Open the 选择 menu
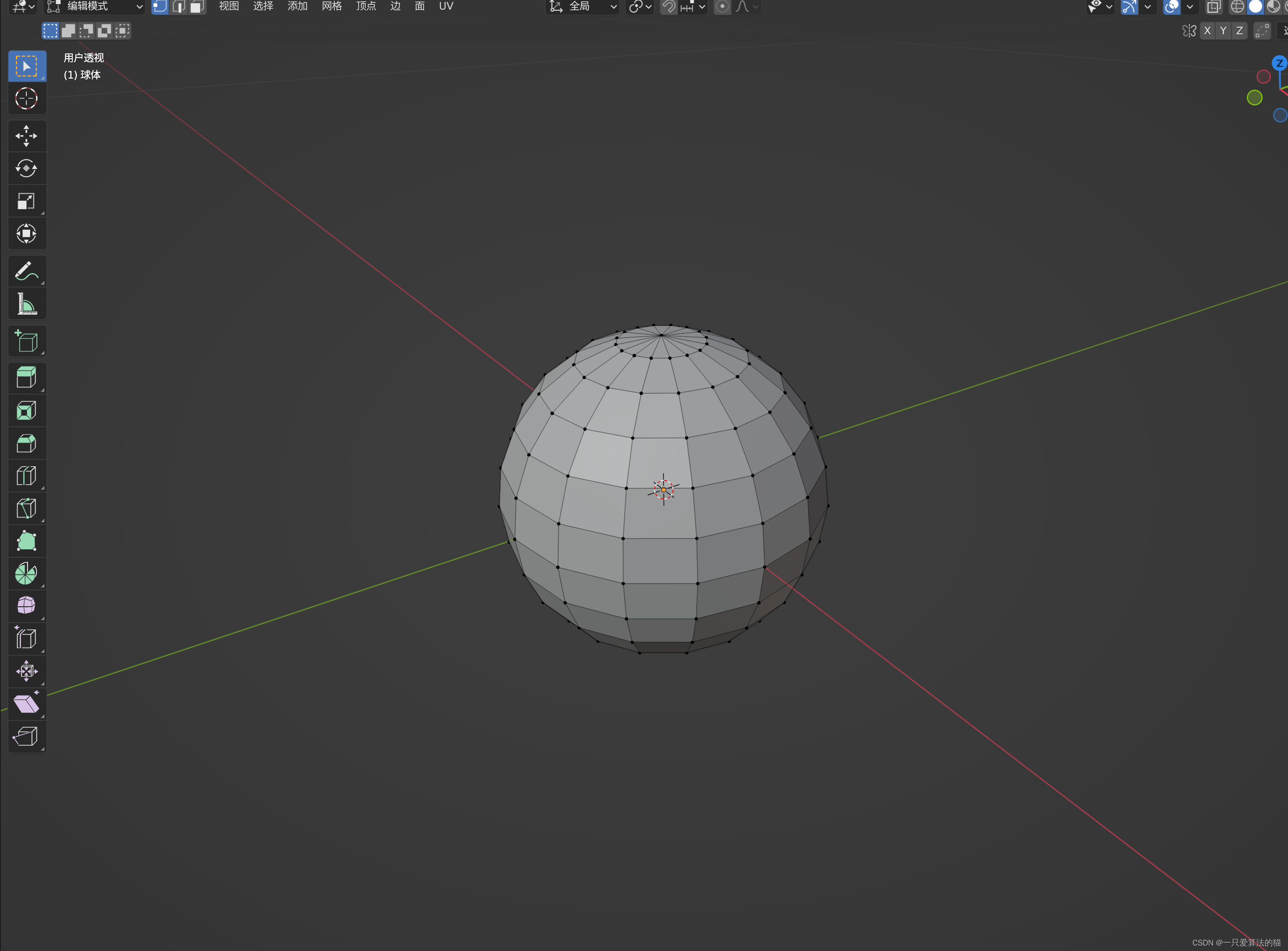The width and height of the screenshot is (1288, 951). pyautogui.click(x=263, y=7)
